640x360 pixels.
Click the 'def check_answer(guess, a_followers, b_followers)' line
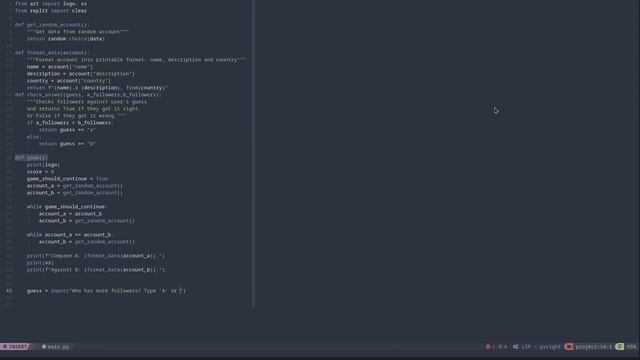[88, 95]
